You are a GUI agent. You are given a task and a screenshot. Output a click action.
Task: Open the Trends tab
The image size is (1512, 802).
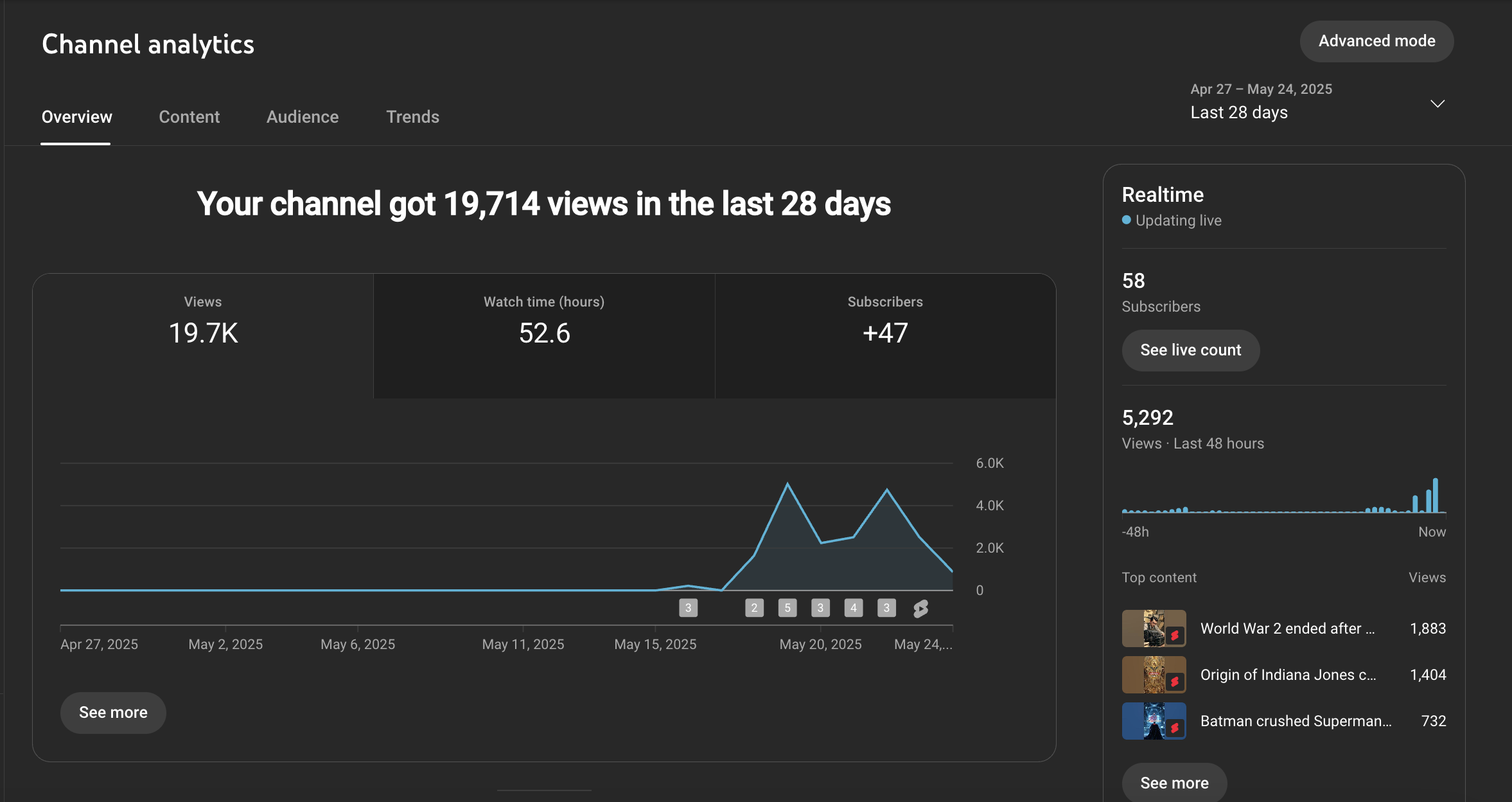[x=412, y=117]
